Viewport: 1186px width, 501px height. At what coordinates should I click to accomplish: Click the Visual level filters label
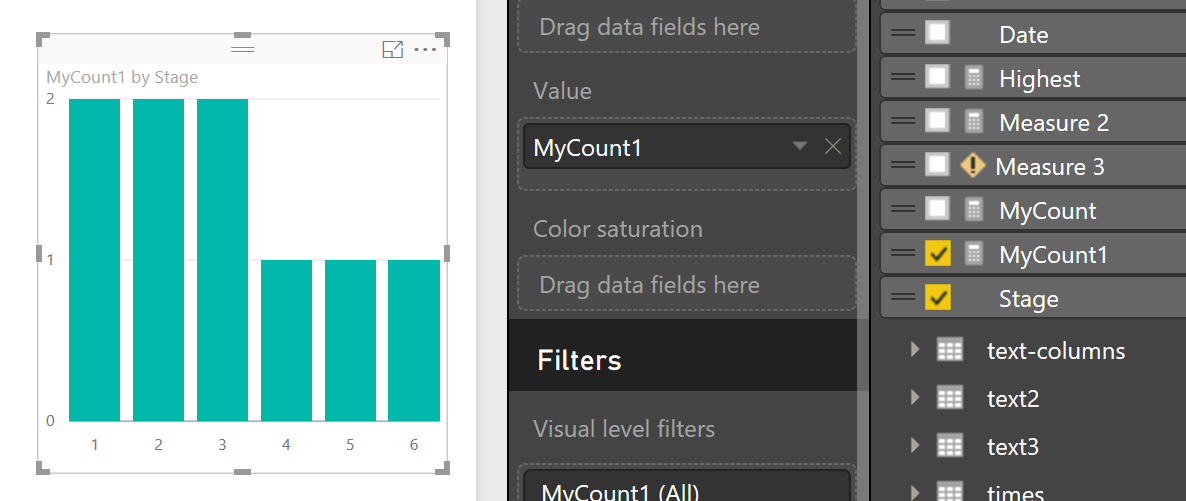point(624,429)
